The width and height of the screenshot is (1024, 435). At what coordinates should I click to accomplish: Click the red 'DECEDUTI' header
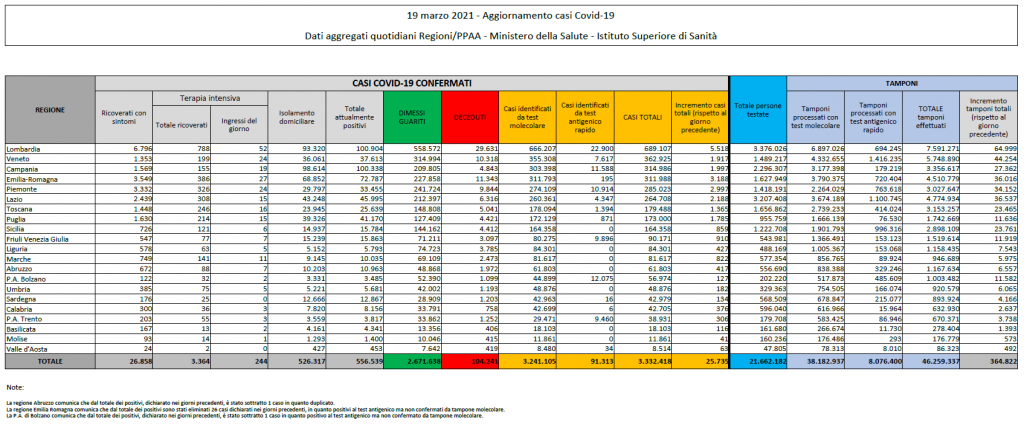470,117
